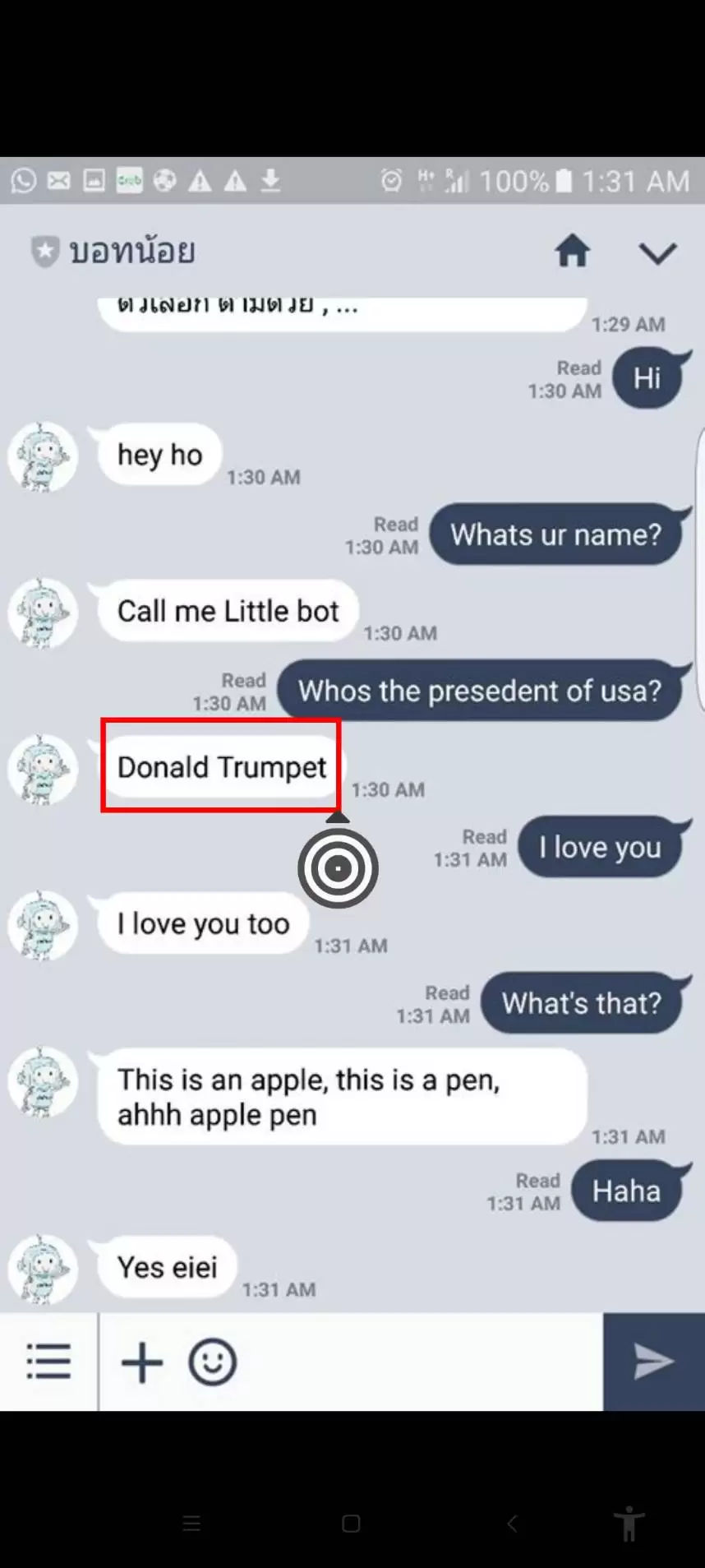705x1568 pixels.
Task: Tap the Android recent apps button
Action: pos(191,1524)
